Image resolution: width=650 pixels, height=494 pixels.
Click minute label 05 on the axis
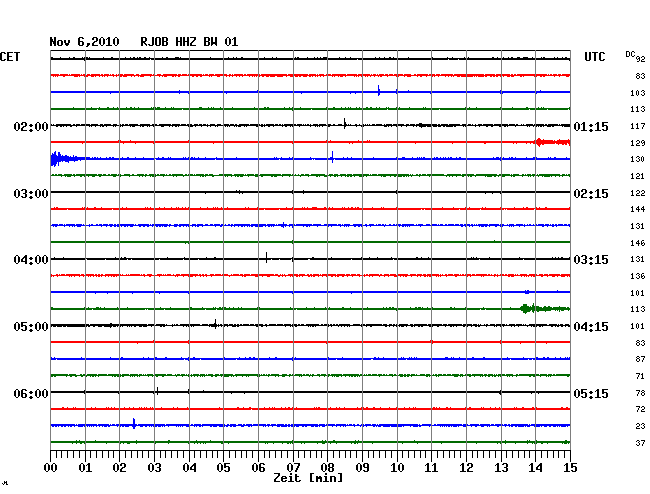pyautogui.click(x=223, y=468)
